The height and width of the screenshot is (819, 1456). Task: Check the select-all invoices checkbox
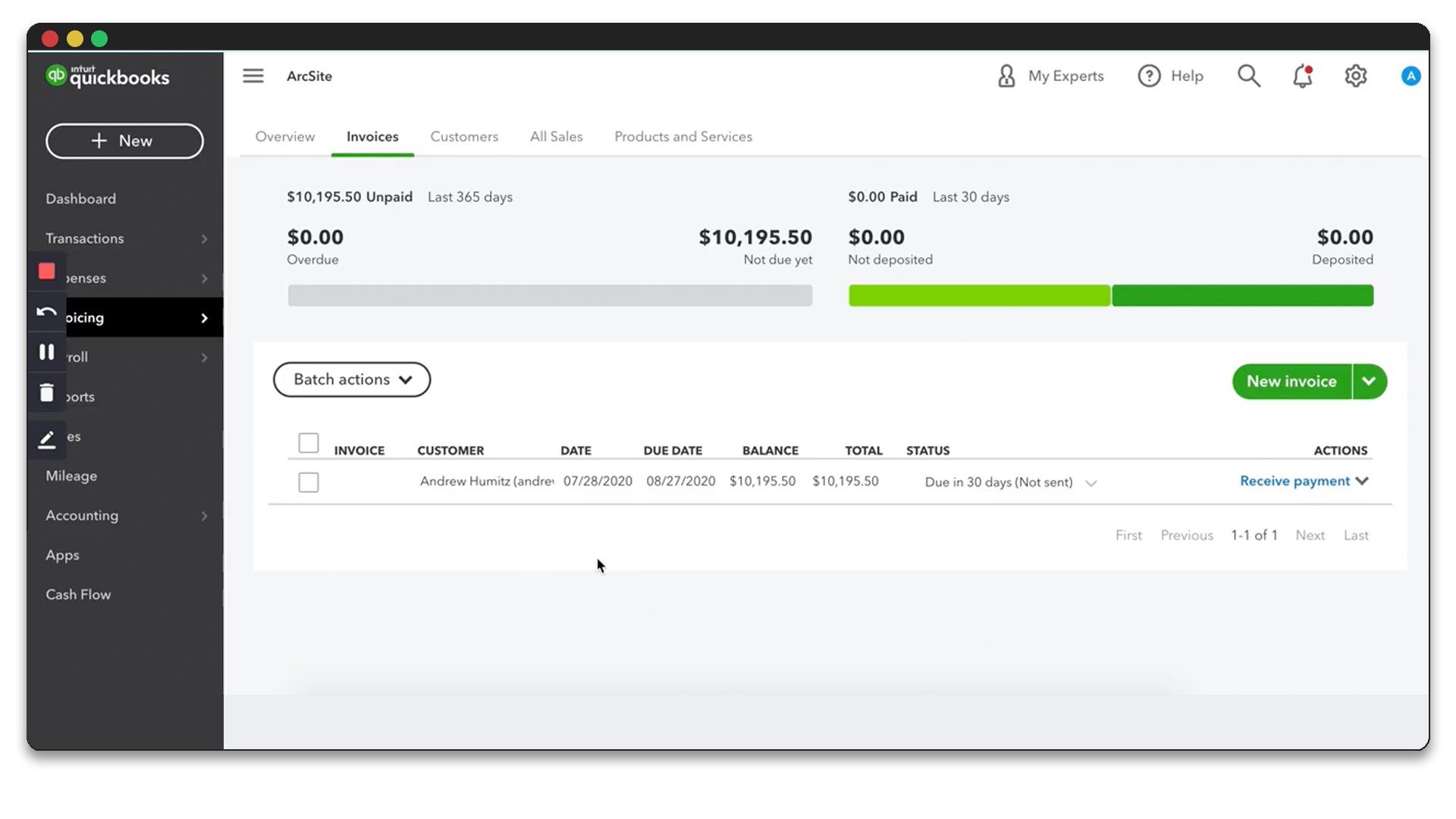tap(309, 443)
